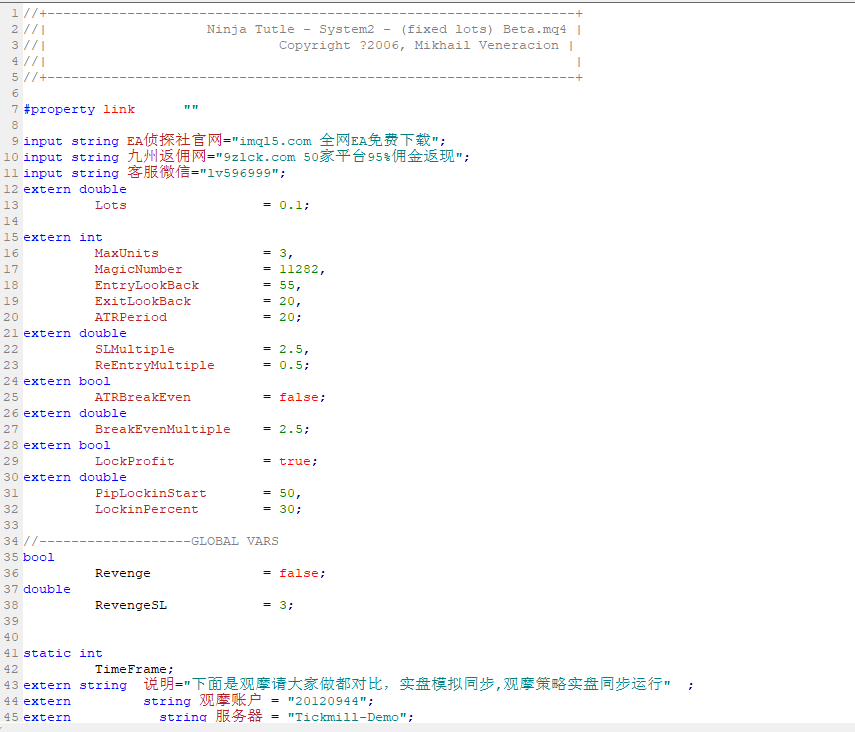Click the TimeFrame variable declaration
Viewport: 855px width, 732px height.
[x=134, y=669]
